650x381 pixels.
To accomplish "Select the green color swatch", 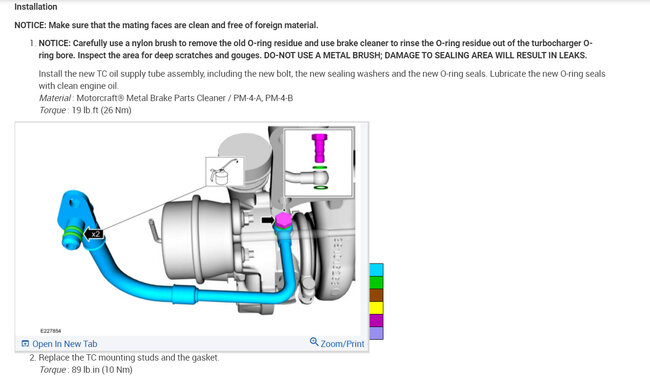I will point(376,283).
